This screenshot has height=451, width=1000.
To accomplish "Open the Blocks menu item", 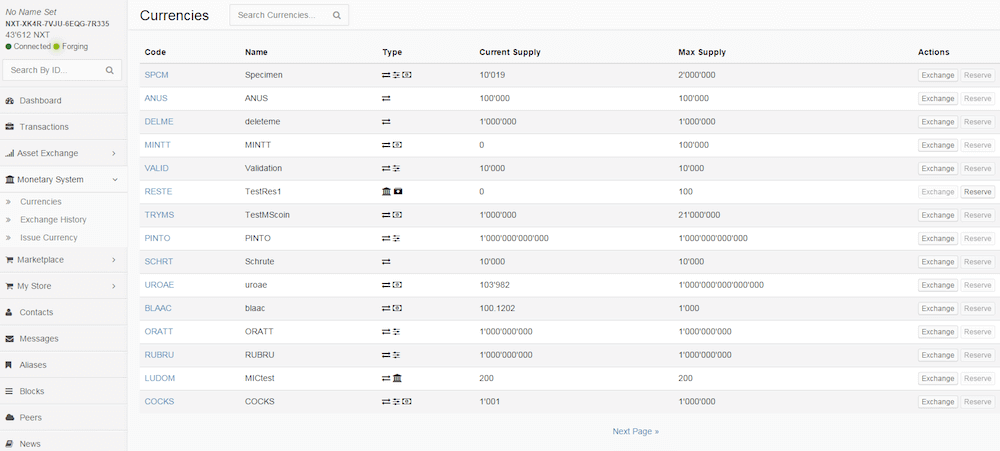I will point(63,391).
